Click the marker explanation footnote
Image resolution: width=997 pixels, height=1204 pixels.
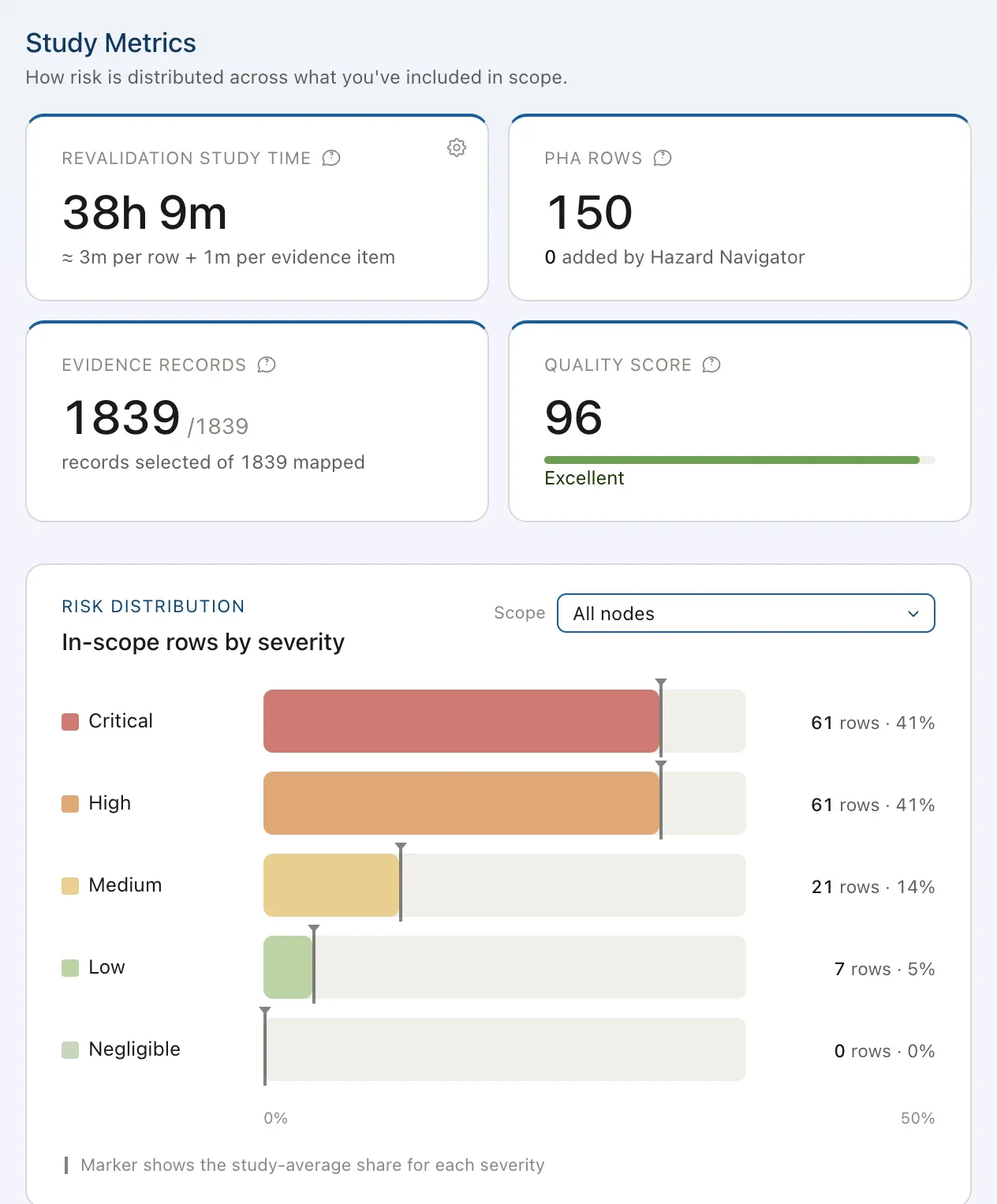(x=312, y=1165)
